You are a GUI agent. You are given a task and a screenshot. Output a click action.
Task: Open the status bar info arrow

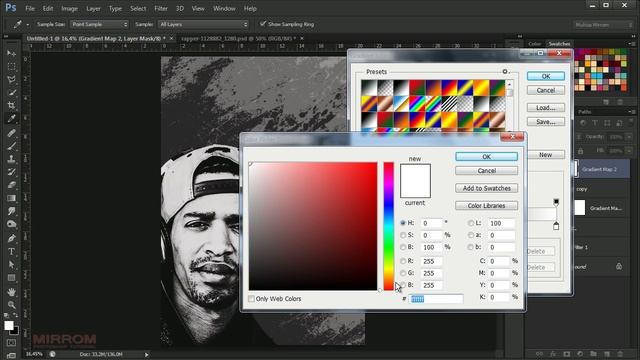click(x=146, y=354)
